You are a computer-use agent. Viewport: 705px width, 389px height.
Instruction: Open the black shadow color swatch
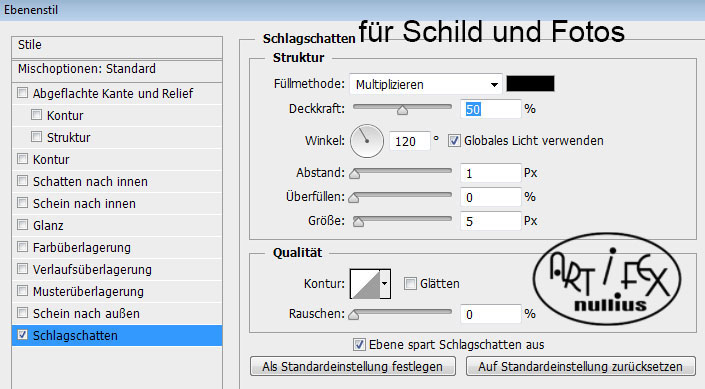(531, 84)
